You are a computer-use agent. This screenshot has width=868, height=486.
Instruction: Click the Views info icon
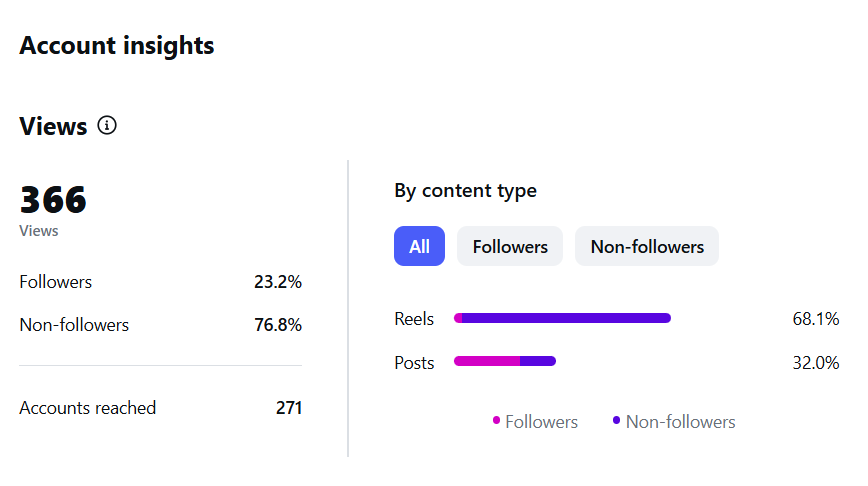point(107,126)
